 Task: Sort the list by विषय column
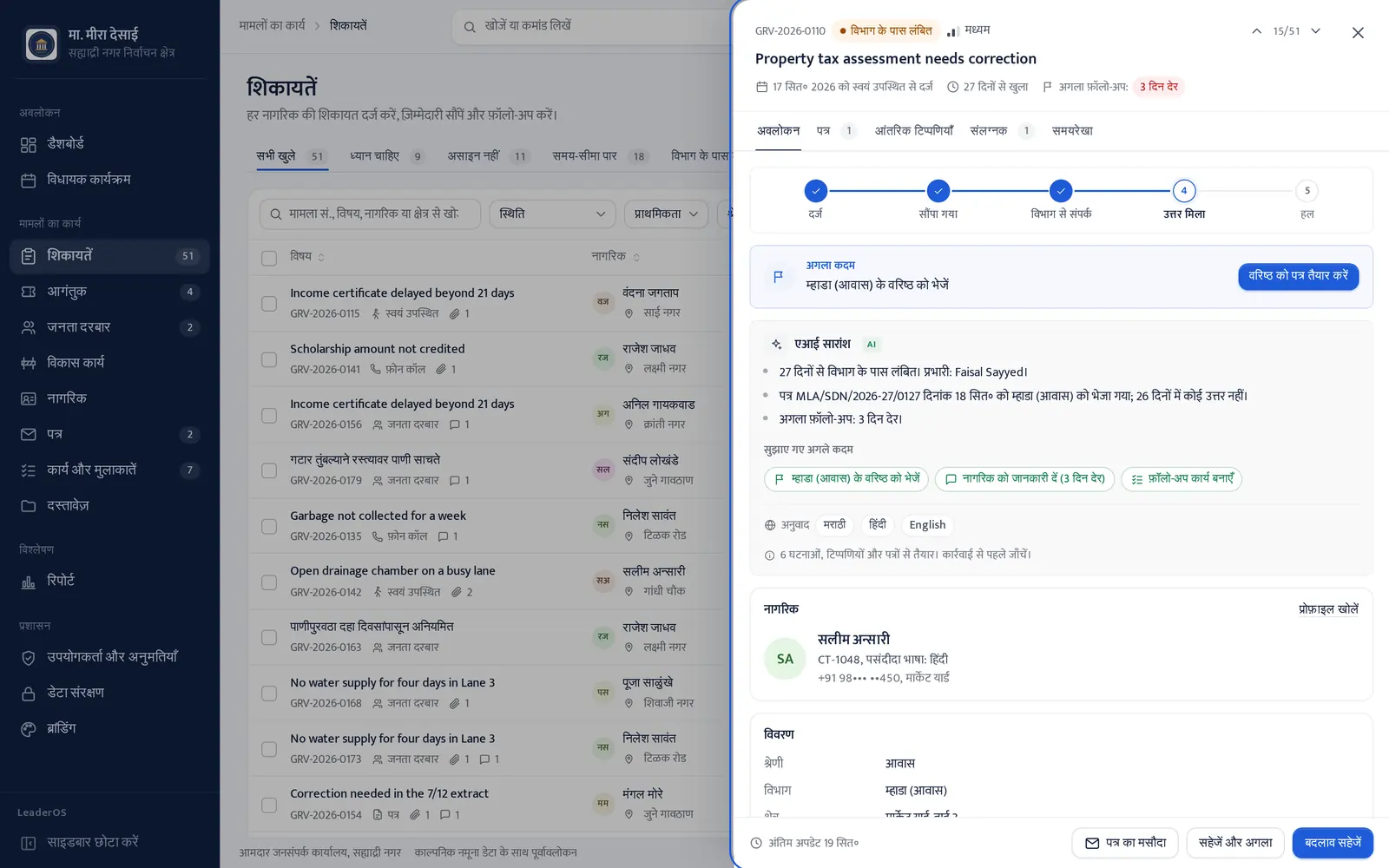pos(307,257)
